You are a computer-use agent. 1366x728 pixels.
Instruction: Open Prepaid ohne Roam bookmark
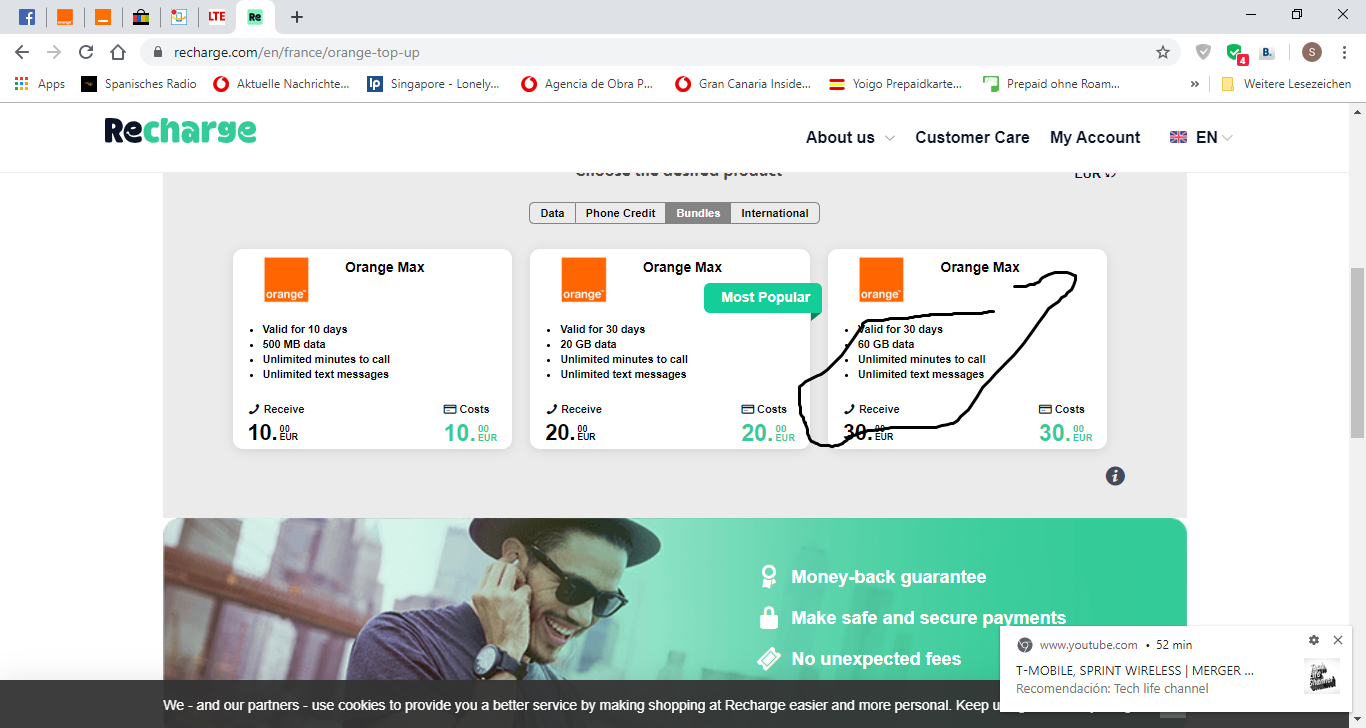point(1052,84)
